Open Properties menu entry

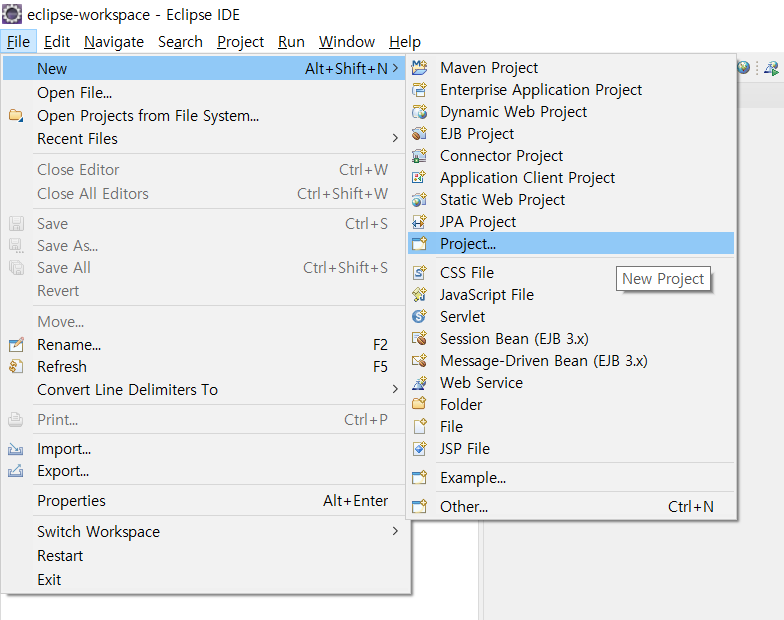tap(204, 500)
